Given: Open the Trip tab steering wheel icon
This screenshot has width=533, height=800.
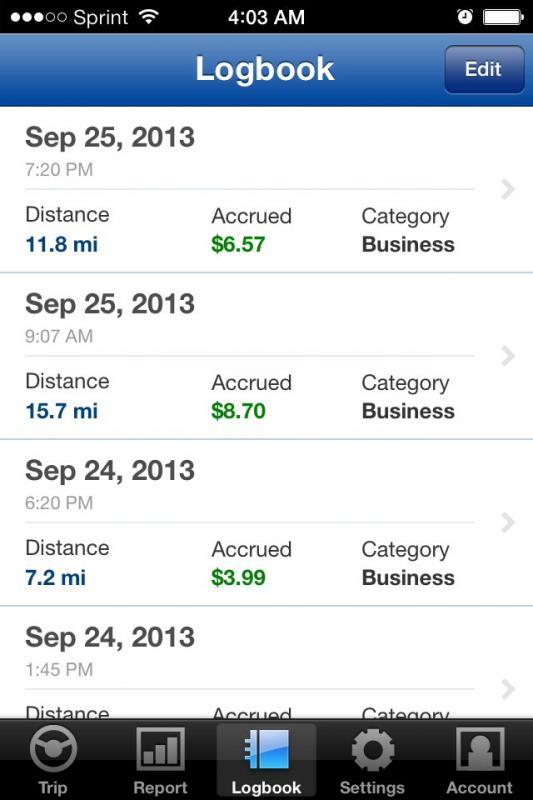Looking at the screenshot, I should [53, 749].
